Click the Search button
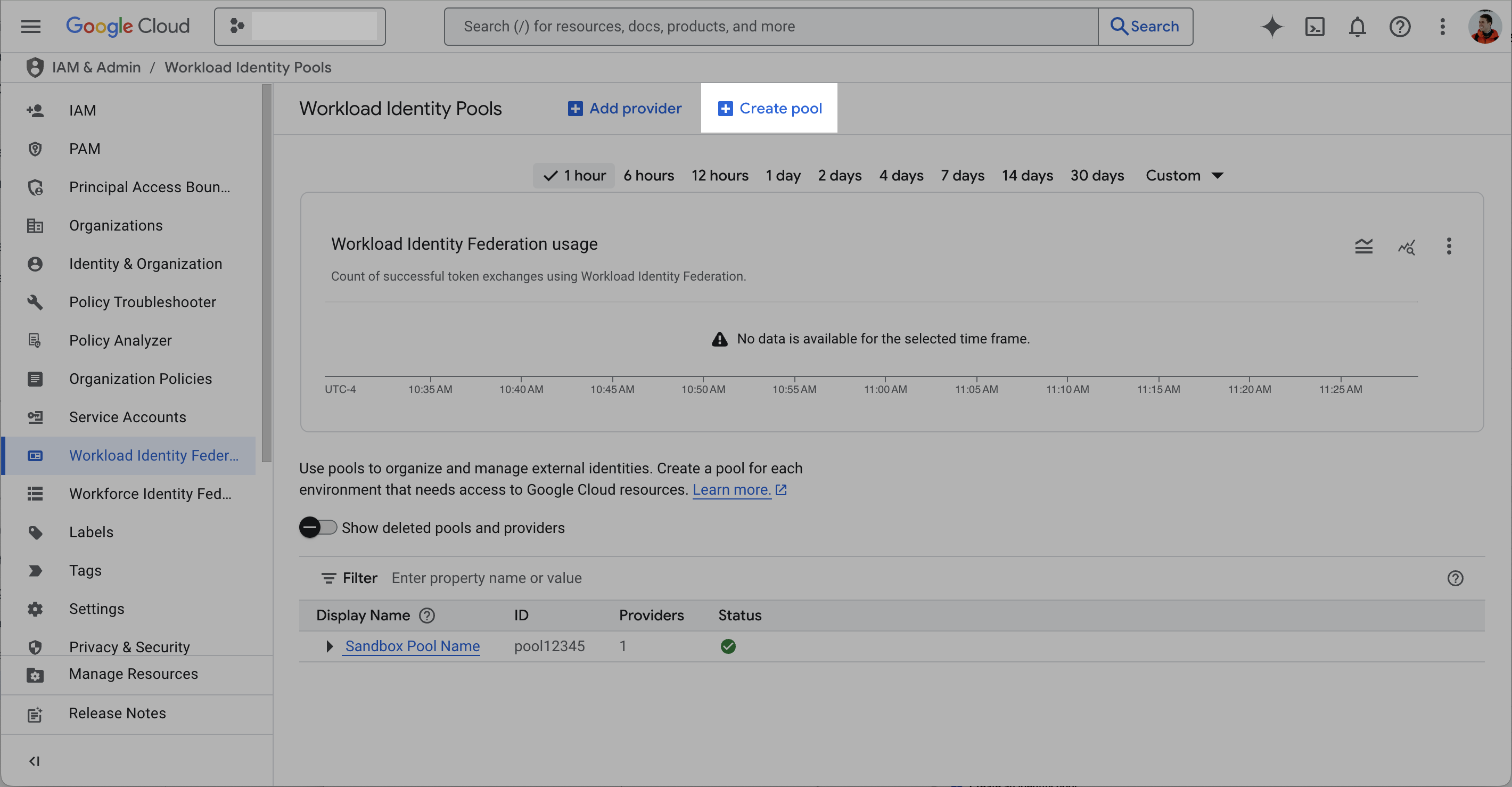This screenshot has height=787, width=1512. click(1145, 27)
